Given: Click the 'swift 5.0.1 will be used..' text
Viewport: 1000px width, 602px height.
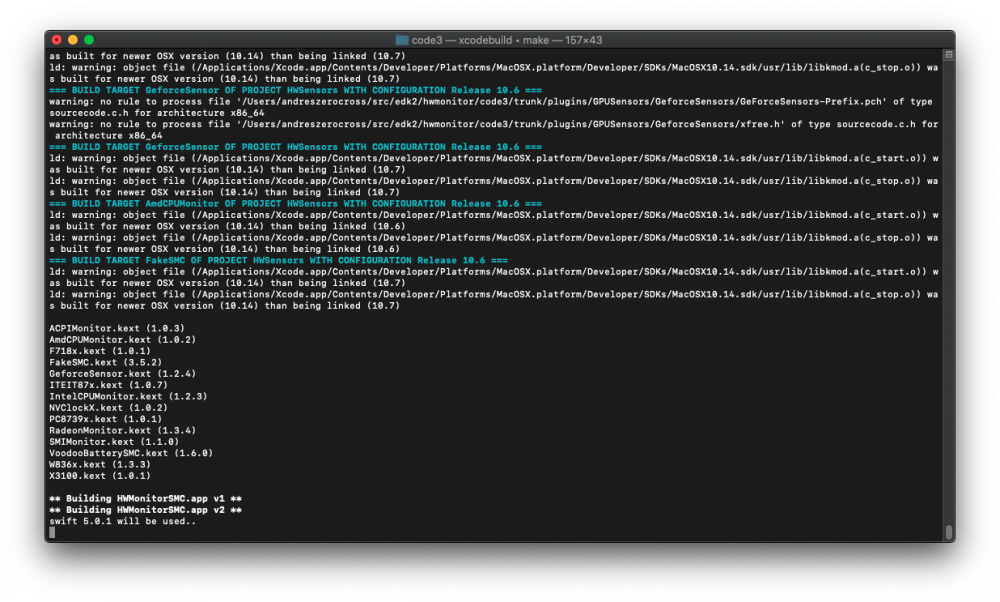Looking at the screenshot, I should point(122,521).
